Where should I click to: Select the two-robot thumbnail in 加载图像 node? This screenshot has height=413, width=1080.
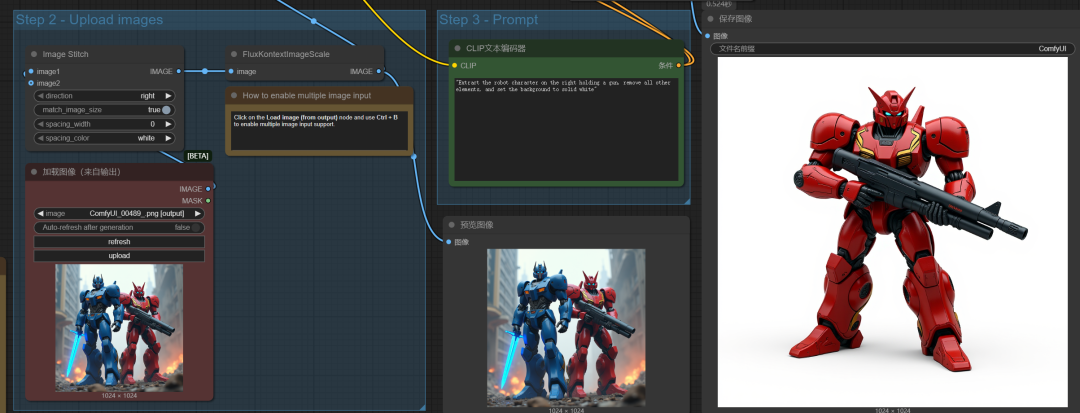point(119,328)
